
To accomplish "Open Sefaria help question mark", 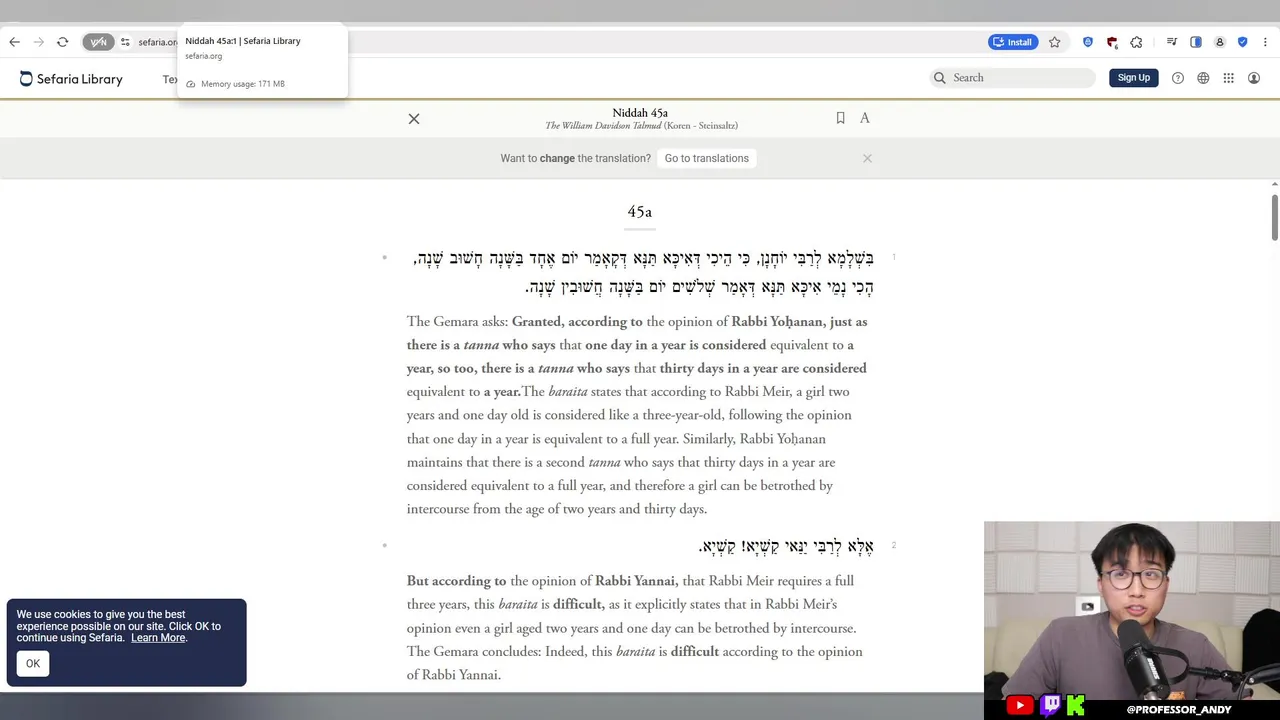I will click(x=1178, y=78).
